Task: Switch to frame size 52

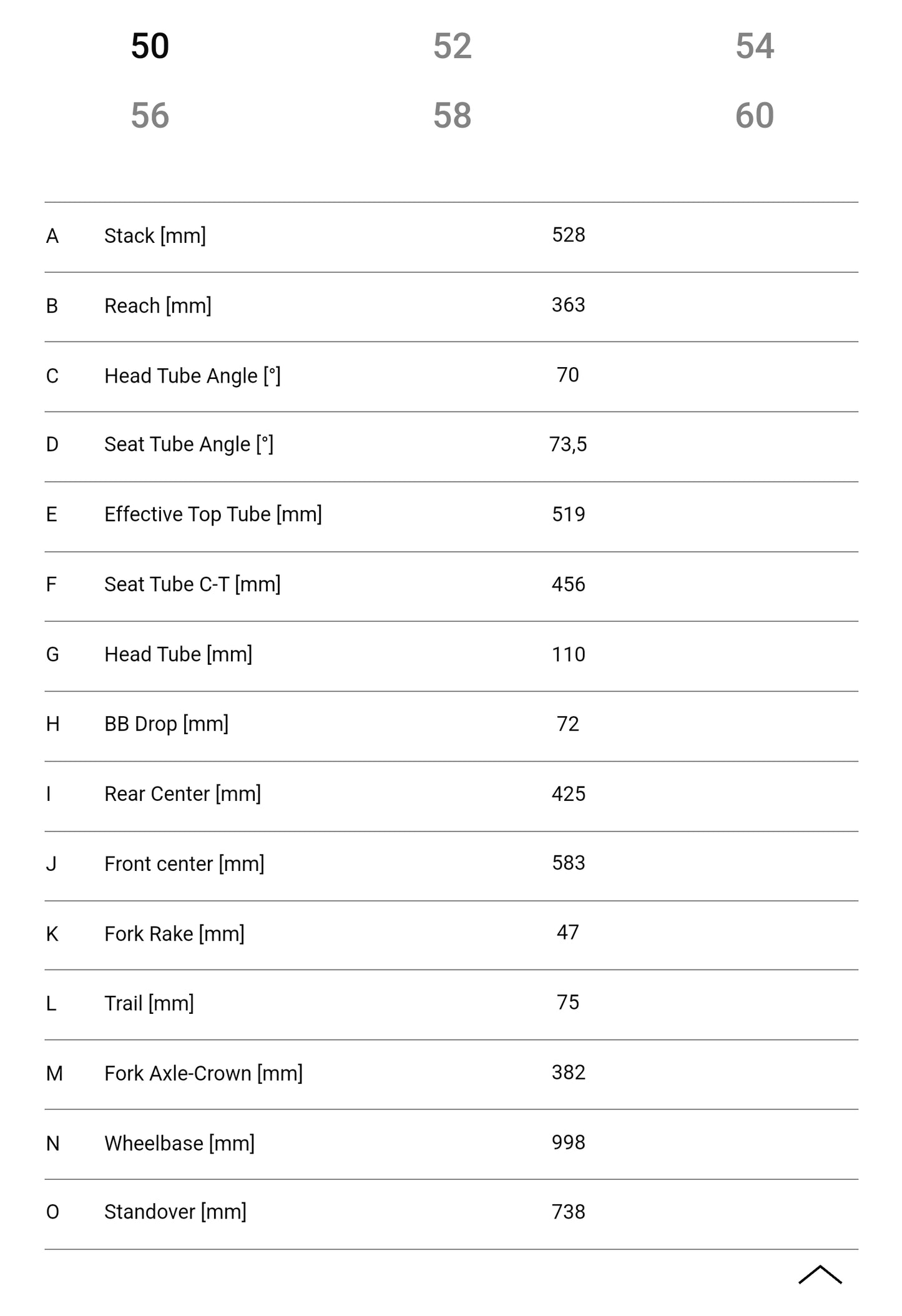Action: pyautogui.click(x=452, y=46)
